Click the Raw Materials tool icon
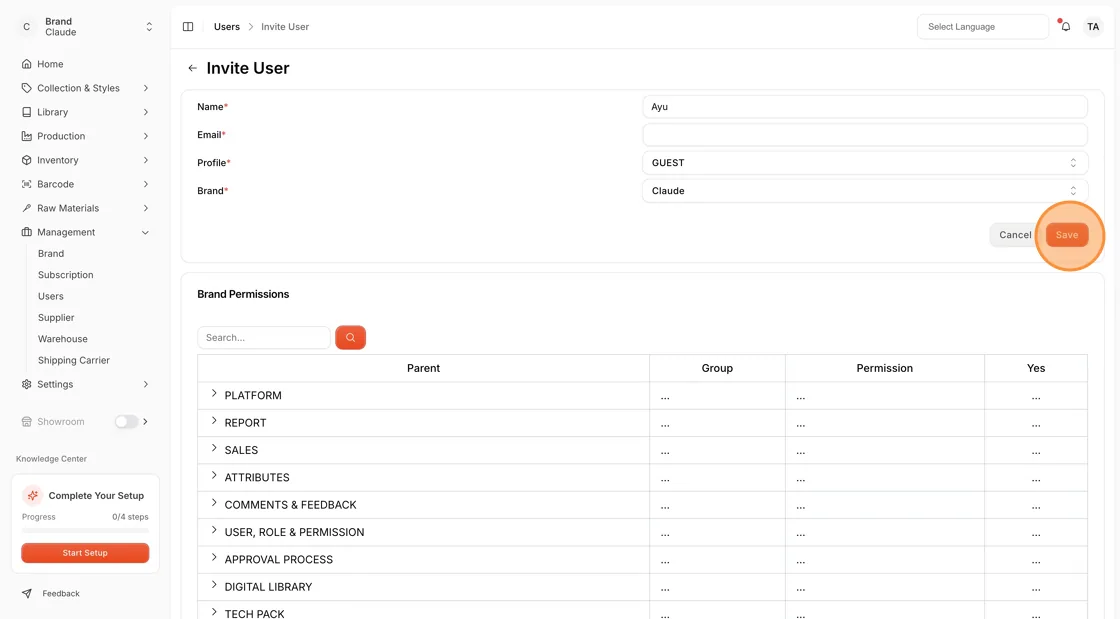The width and height of the screenshot is (1120, 619). coord(26,208)
